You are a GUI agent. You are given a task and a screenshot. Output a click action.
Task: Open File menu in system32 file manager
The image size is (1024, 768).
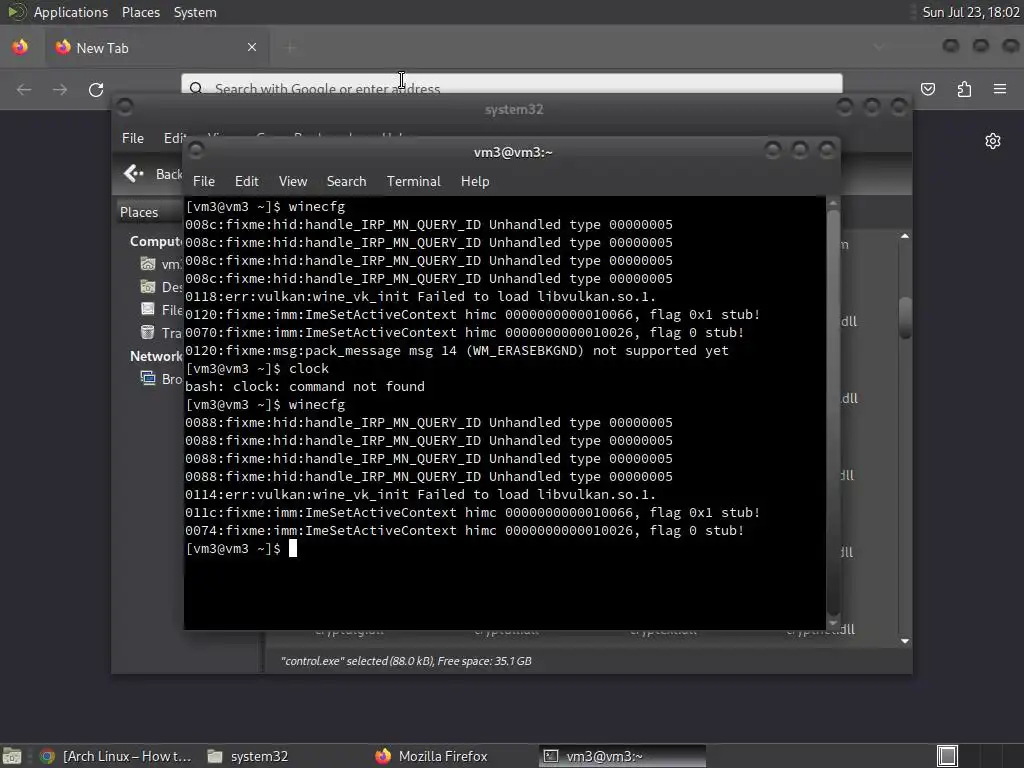(133, 138)
